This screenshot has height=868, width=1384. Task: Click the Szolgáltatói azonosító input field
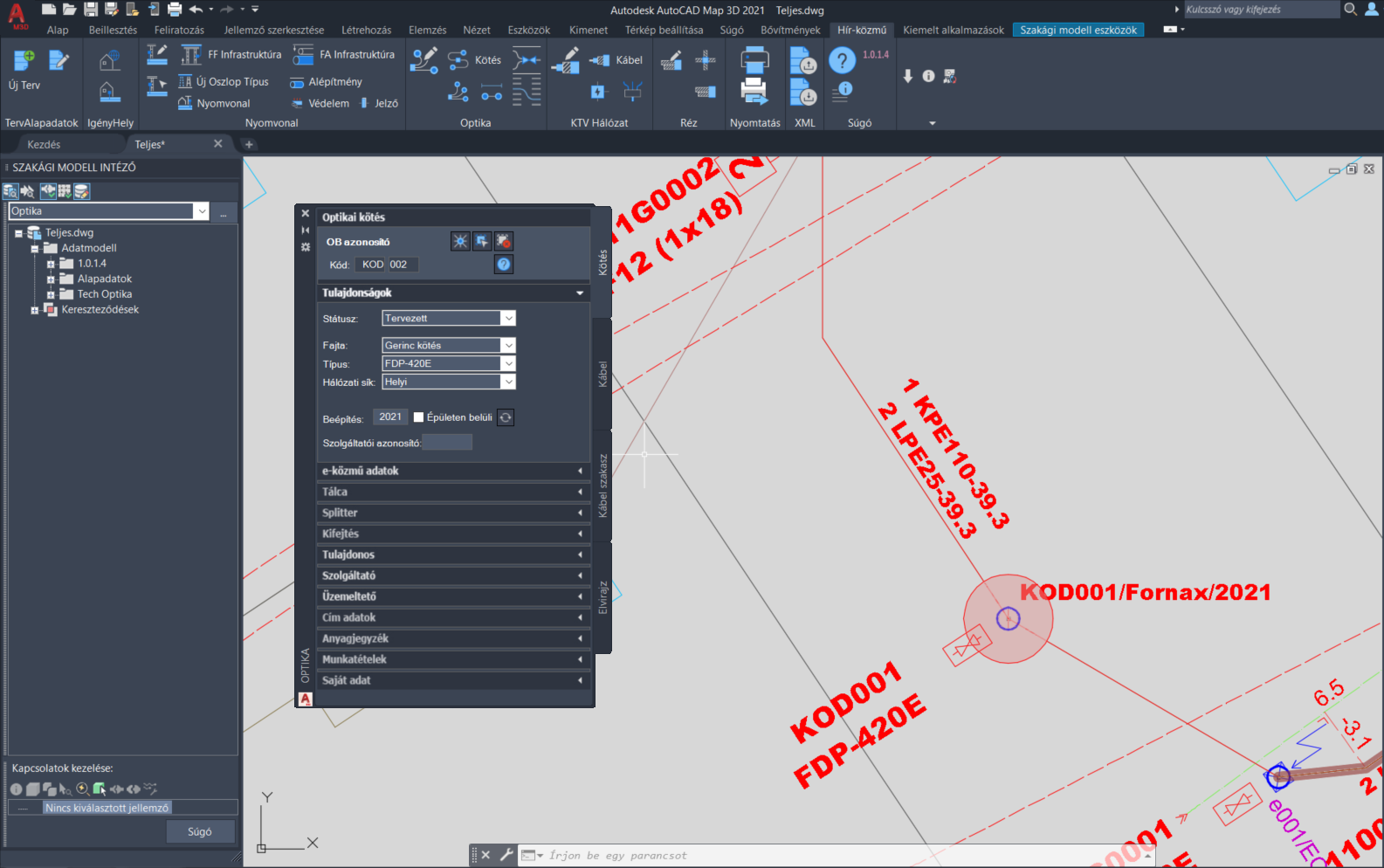447,443
